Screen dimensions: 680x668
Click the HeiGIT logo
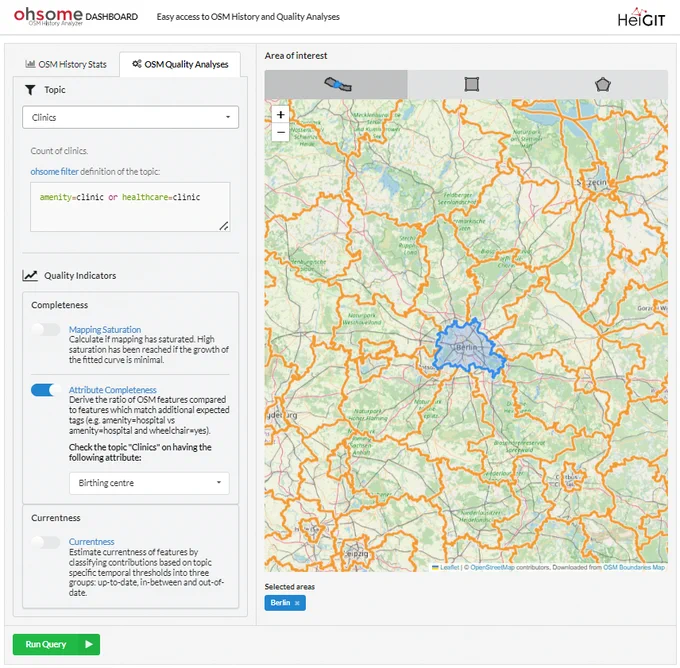641,18
